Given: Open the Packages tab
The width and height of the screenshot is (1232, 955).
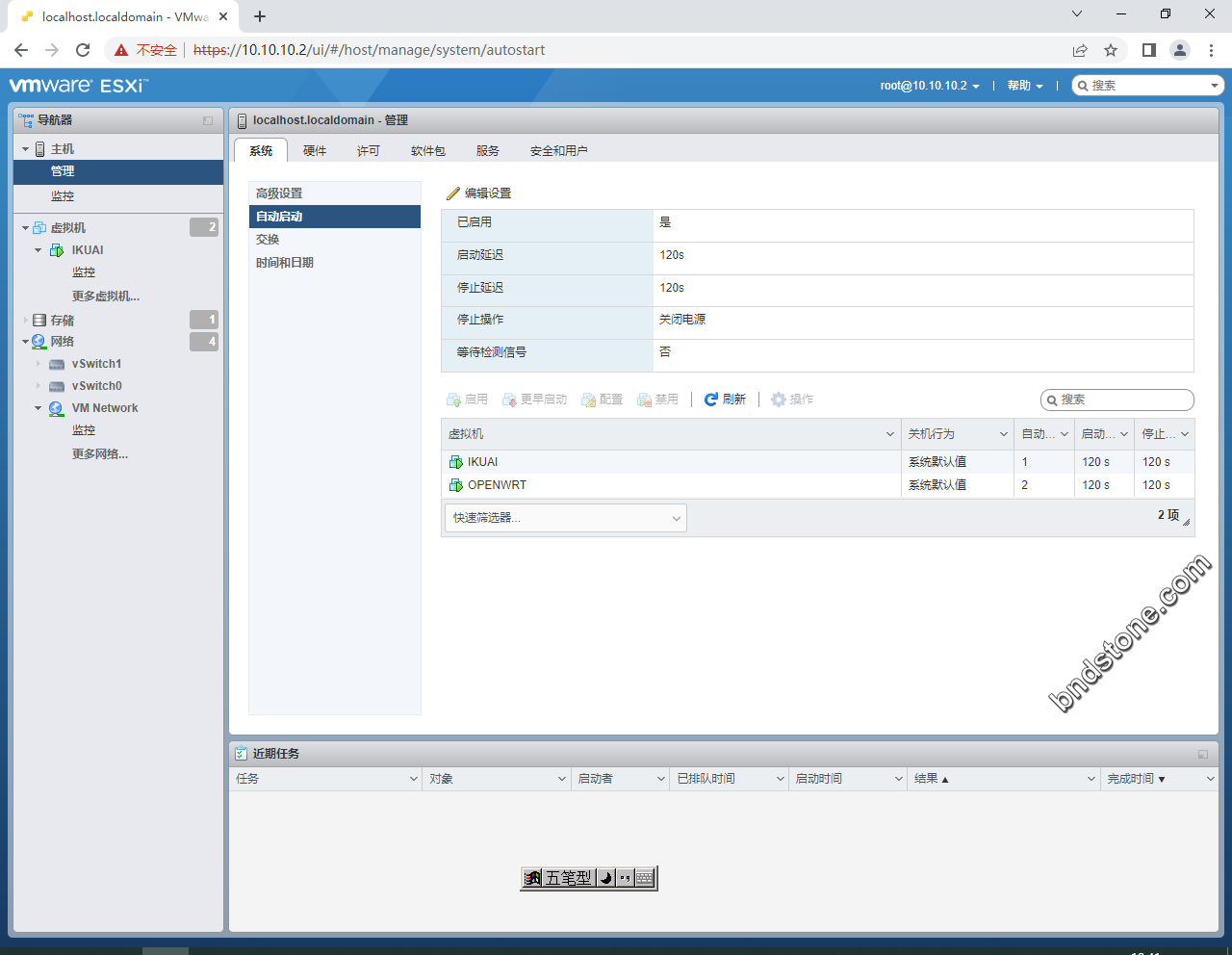Looking at the screenshot, I should [428, 151].
